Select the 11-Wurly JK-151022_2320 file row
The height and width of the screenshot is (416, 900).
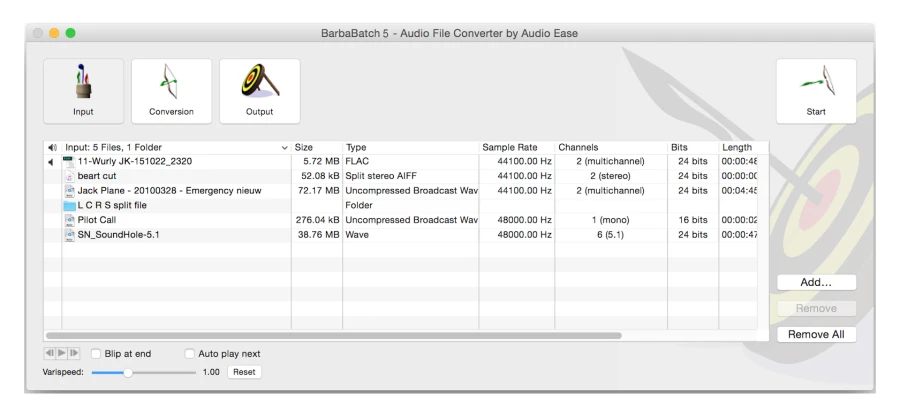401,162
